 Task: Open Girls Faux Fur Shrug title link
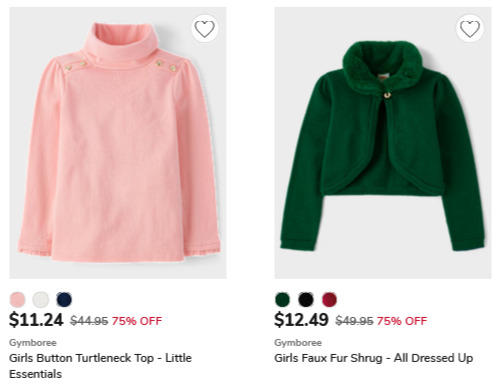pos(374,358)
